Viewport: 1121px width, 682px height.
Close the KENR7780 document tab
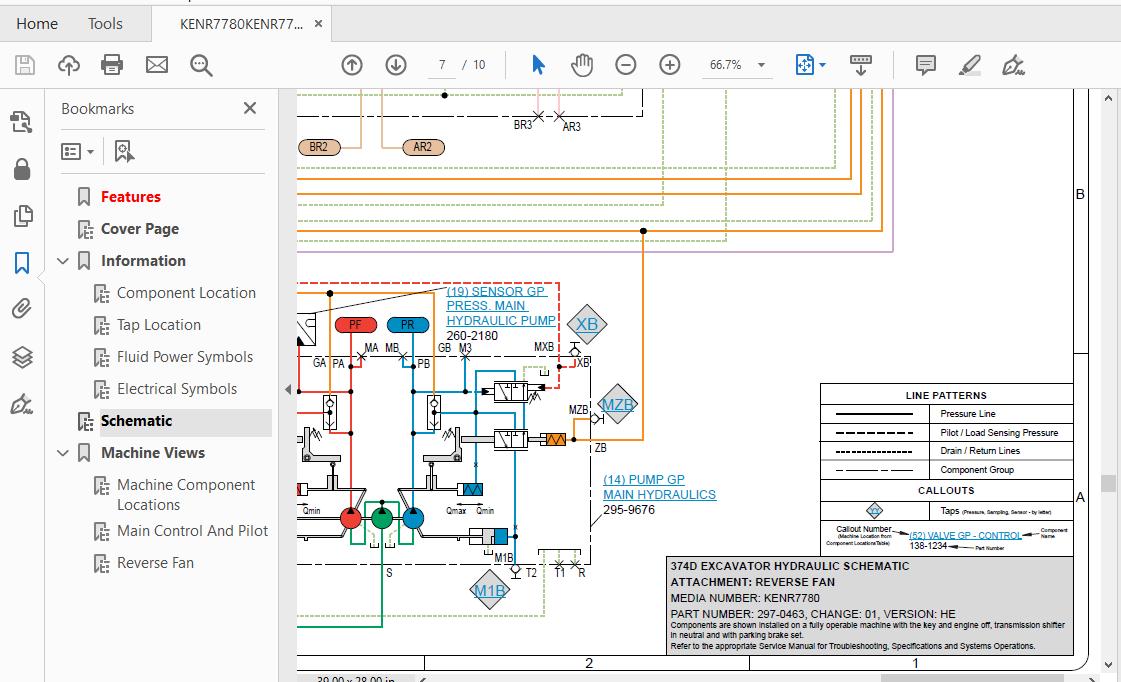click(318, 24)
